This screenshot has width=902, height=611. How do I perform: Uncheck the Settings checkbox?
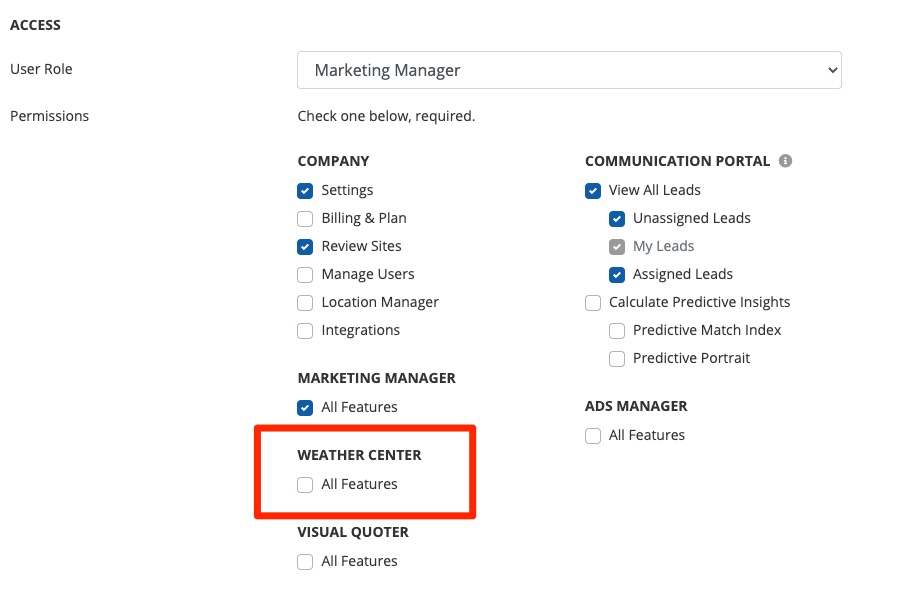[305, 190]
